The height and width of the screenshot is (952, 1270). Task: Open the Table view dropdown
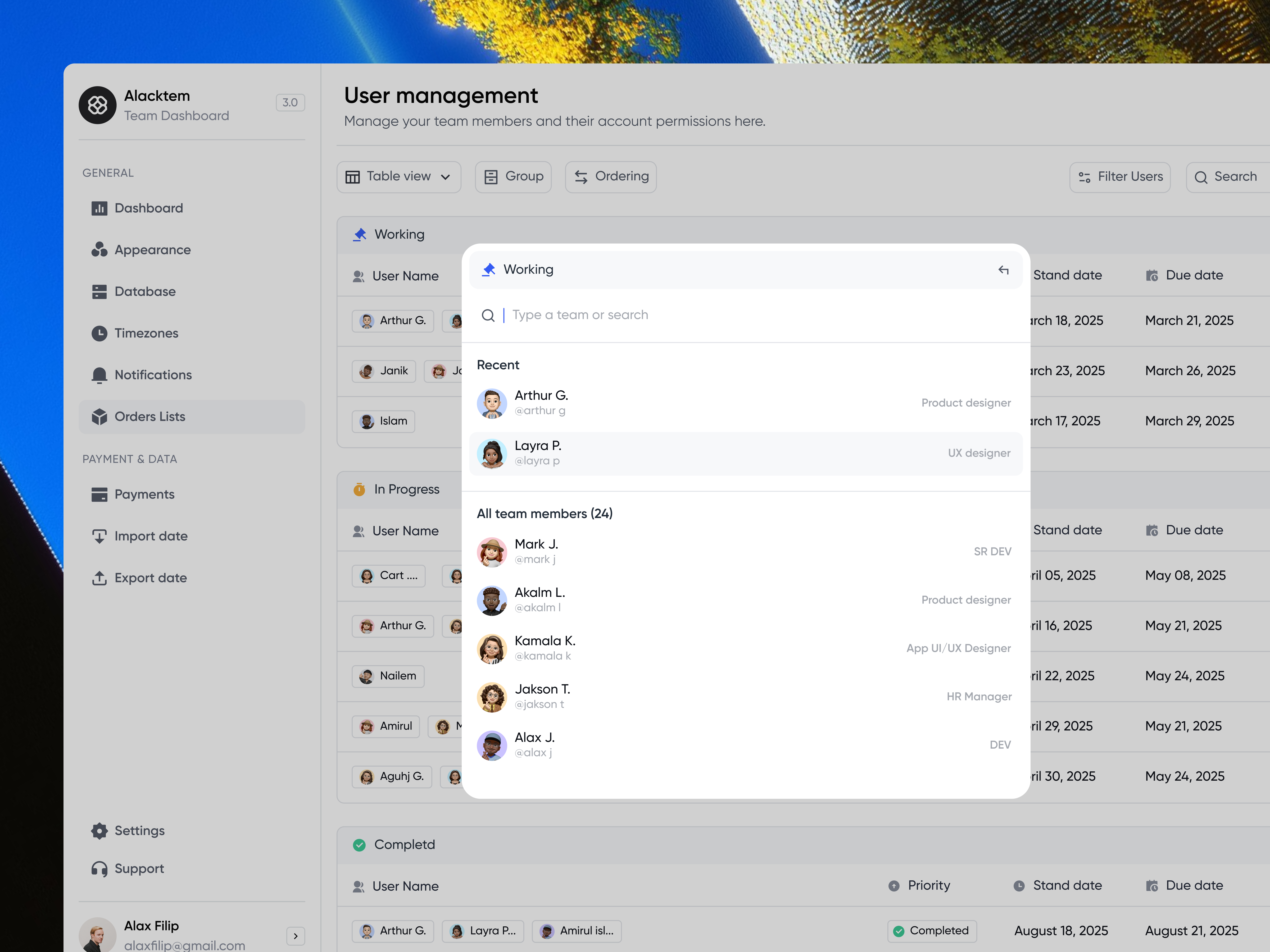(398, 177)
